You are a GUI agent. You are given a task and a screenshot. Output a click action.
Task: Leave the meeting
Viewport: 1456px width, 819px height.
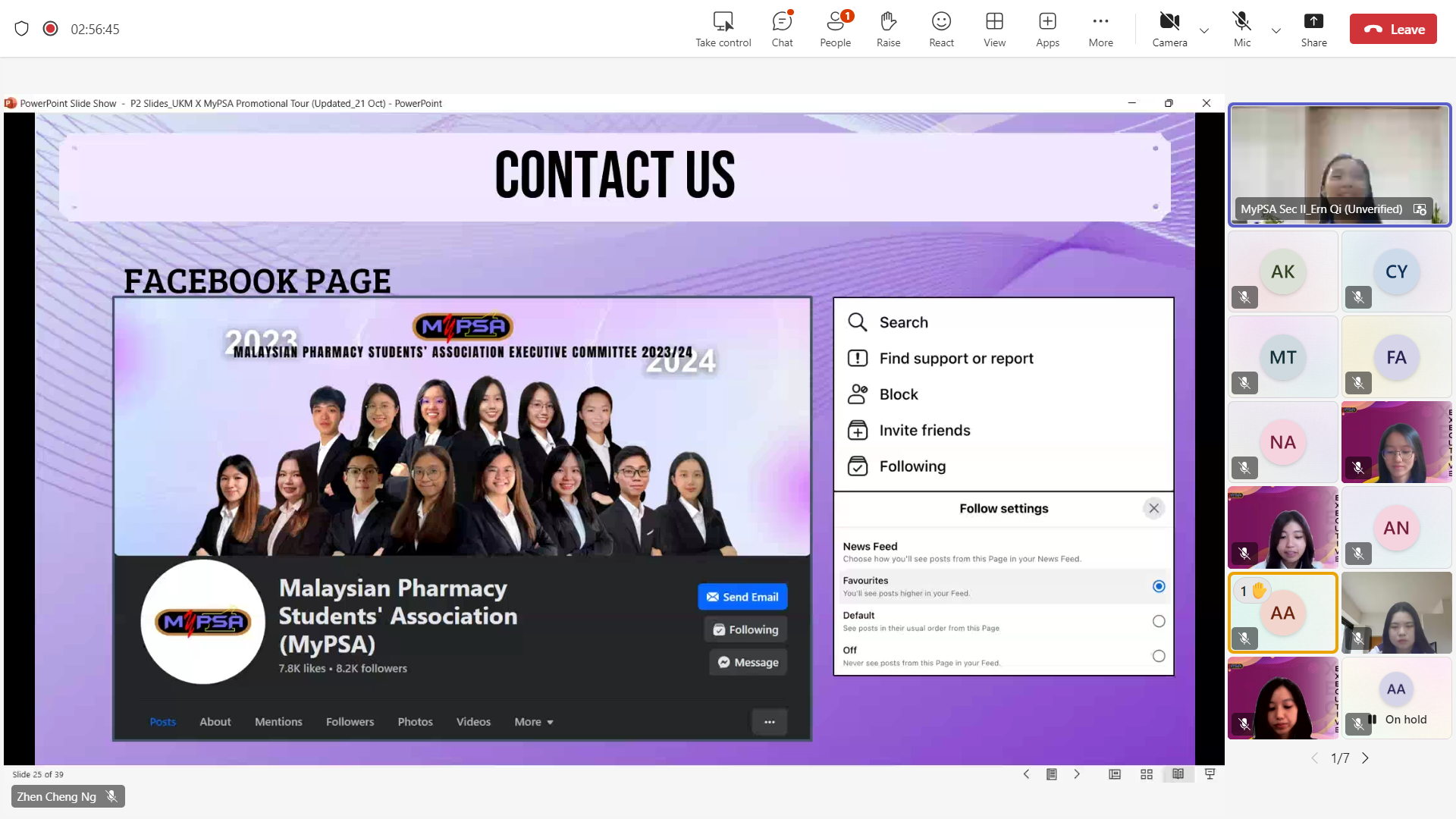coord(1392,29)
